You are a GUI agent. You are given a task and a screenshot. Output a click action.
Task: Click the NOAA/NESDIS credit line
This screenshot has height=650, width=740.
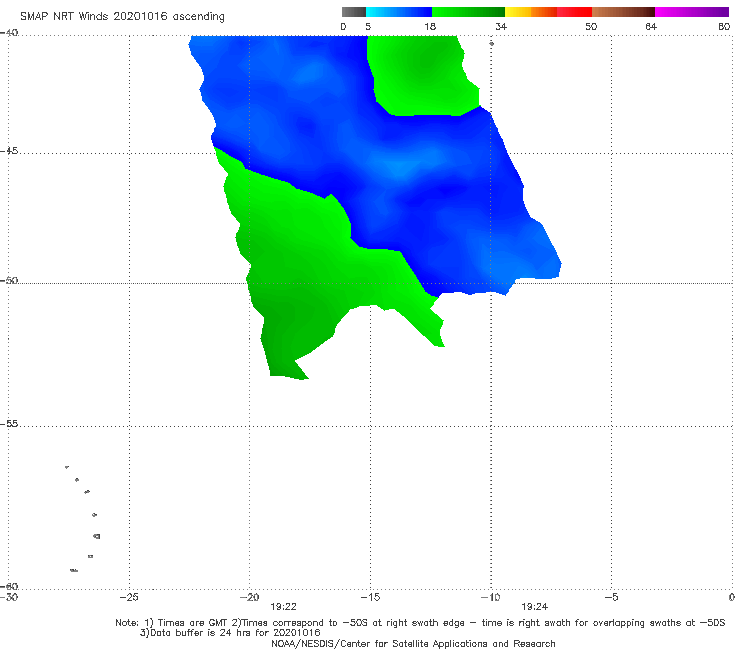tap(413, 643)
